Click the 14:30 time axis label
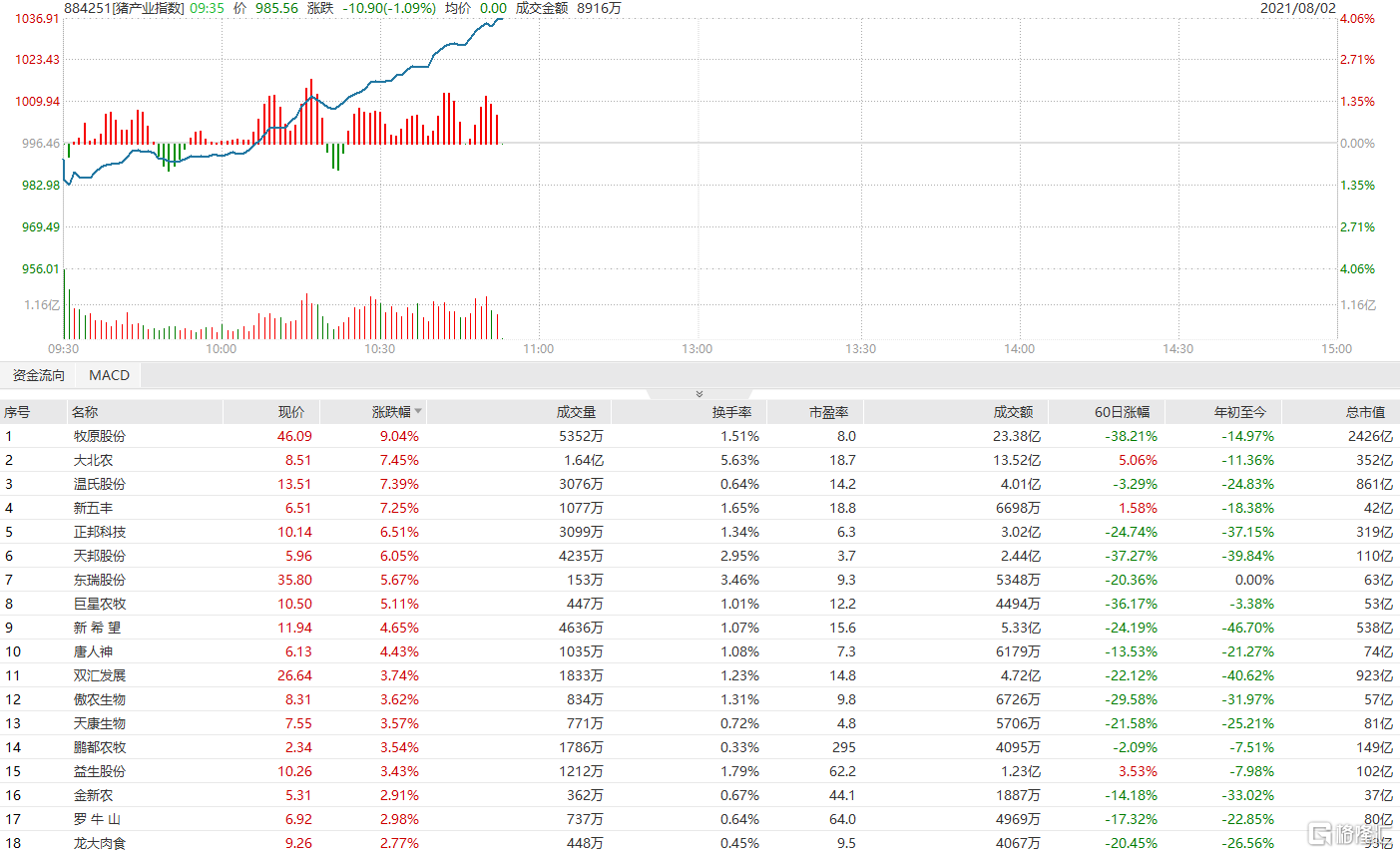 click(x=1177, y=349)
